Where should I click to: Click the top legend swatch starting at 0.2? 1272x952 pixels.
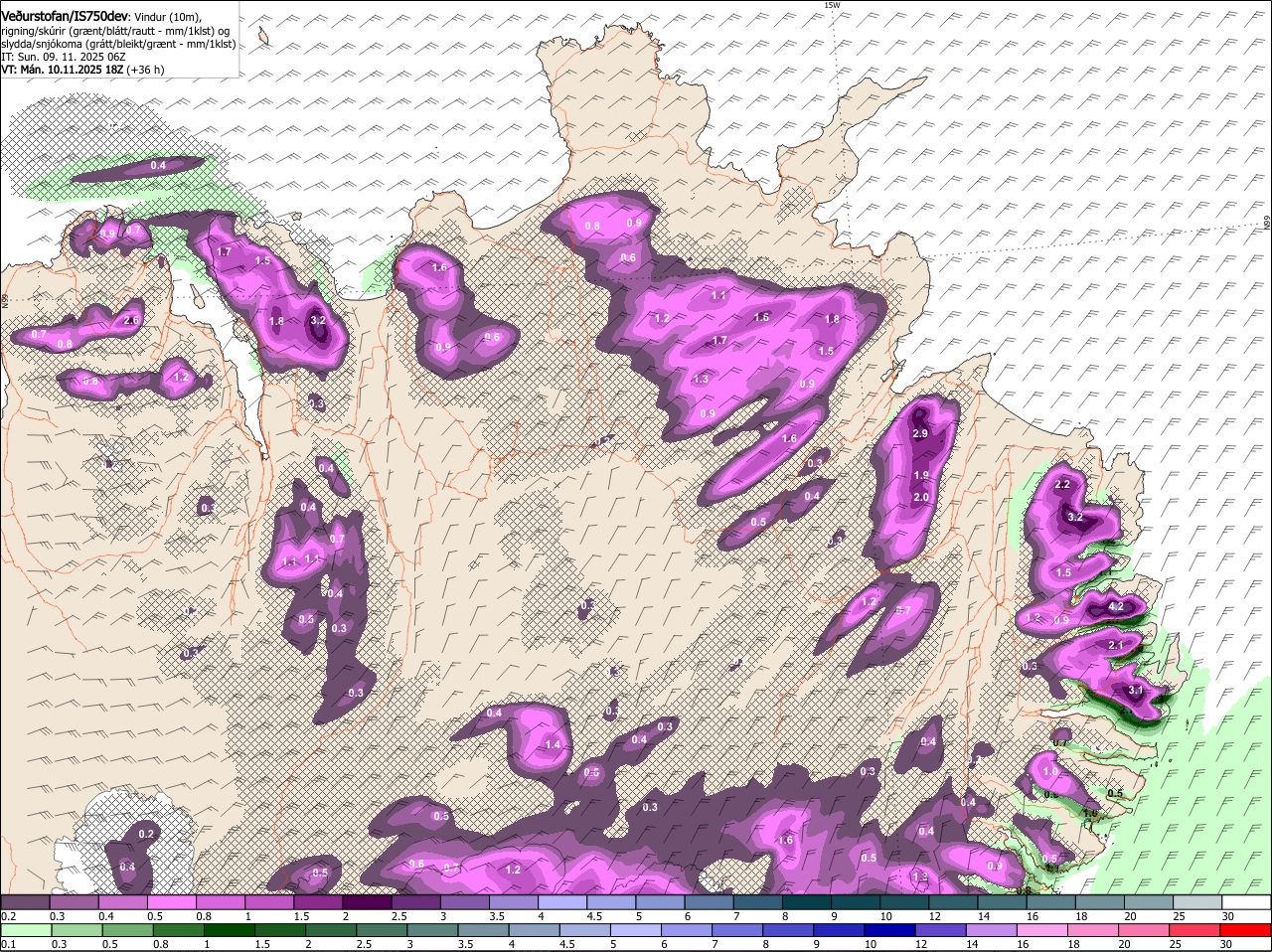(25, 902)
